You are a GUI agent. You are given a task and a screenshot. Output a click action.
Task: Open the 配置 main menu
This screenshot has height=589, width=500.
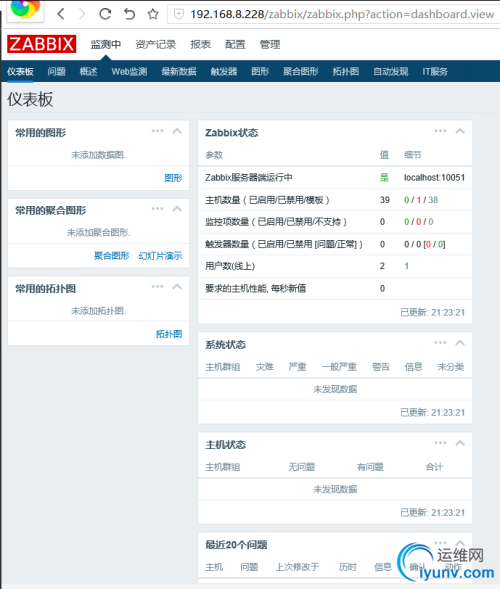click(235, 44)
